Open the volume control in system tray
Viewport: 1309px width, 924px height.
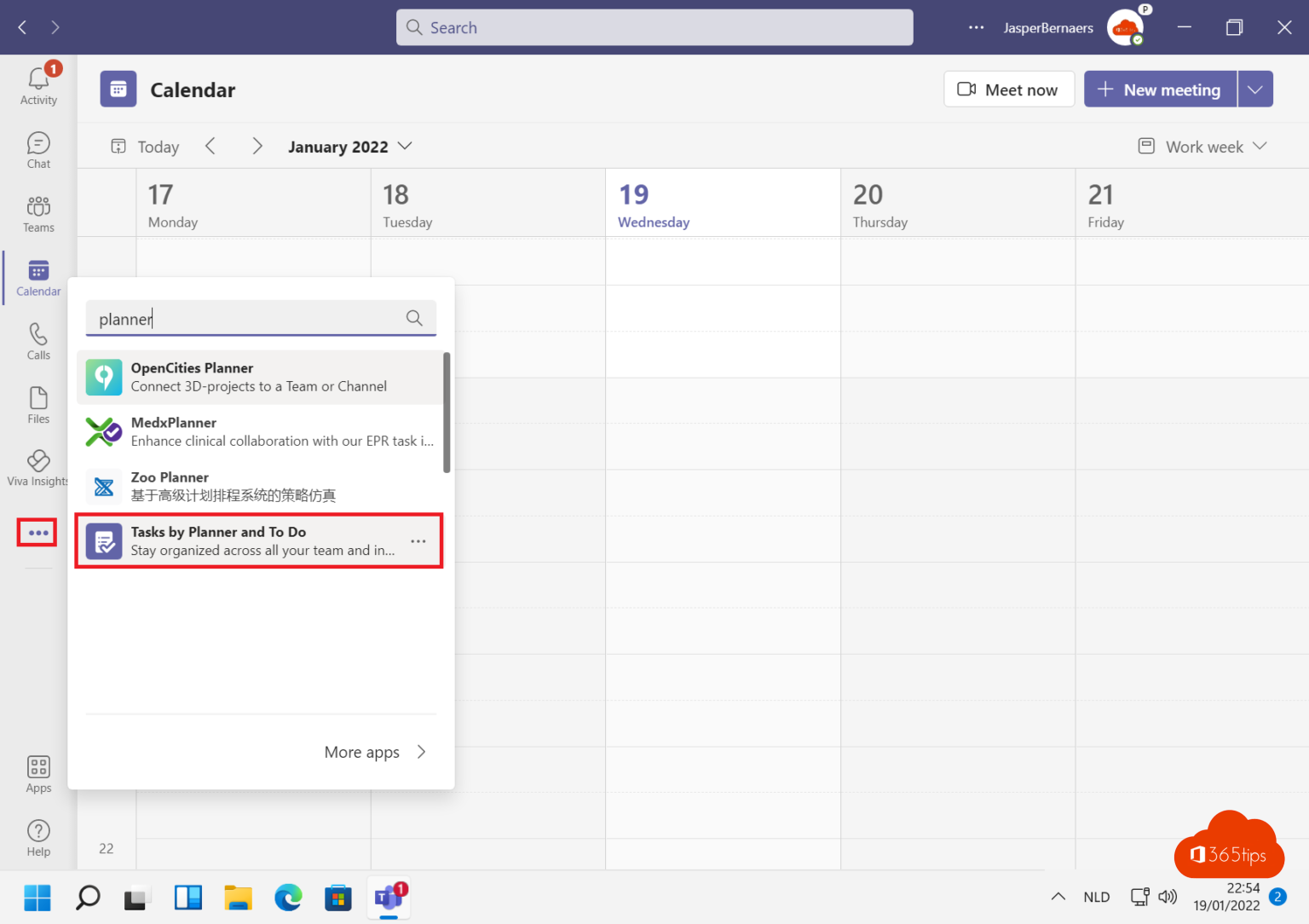(1168, 897)
